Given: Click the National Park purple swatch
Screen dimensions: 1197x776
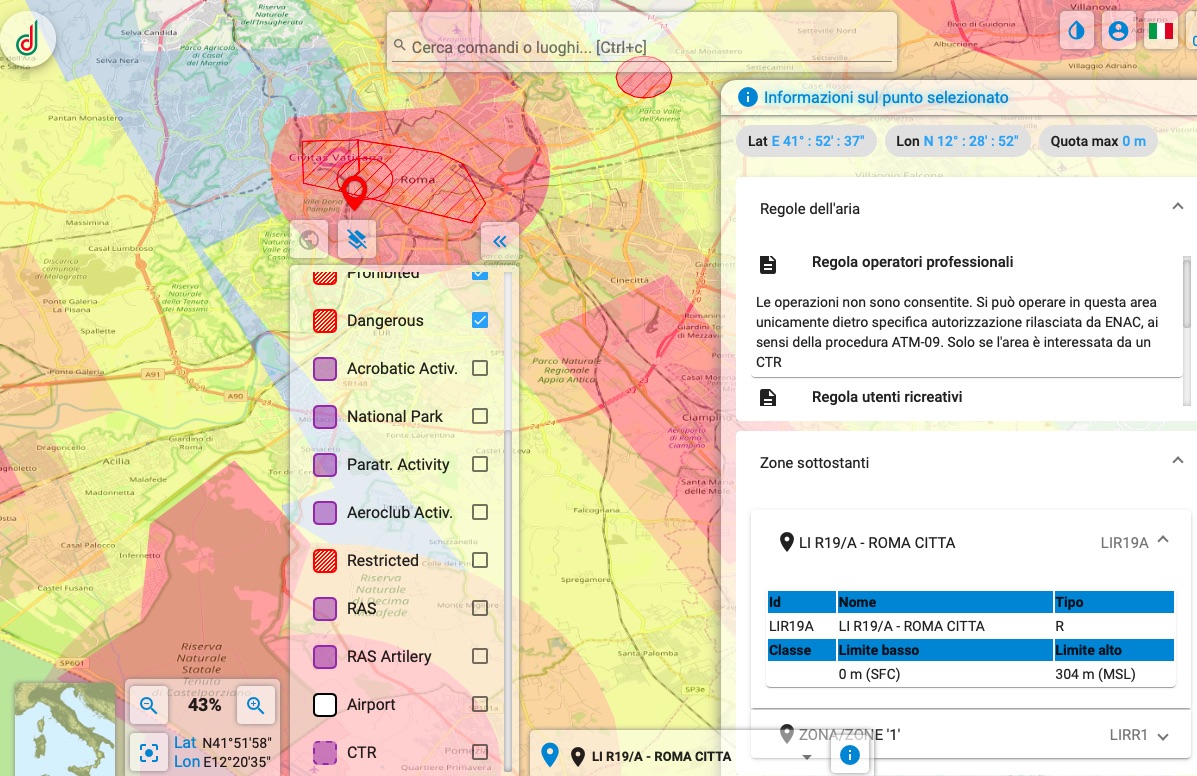Looking at the screenshot, I should [325, 417].
